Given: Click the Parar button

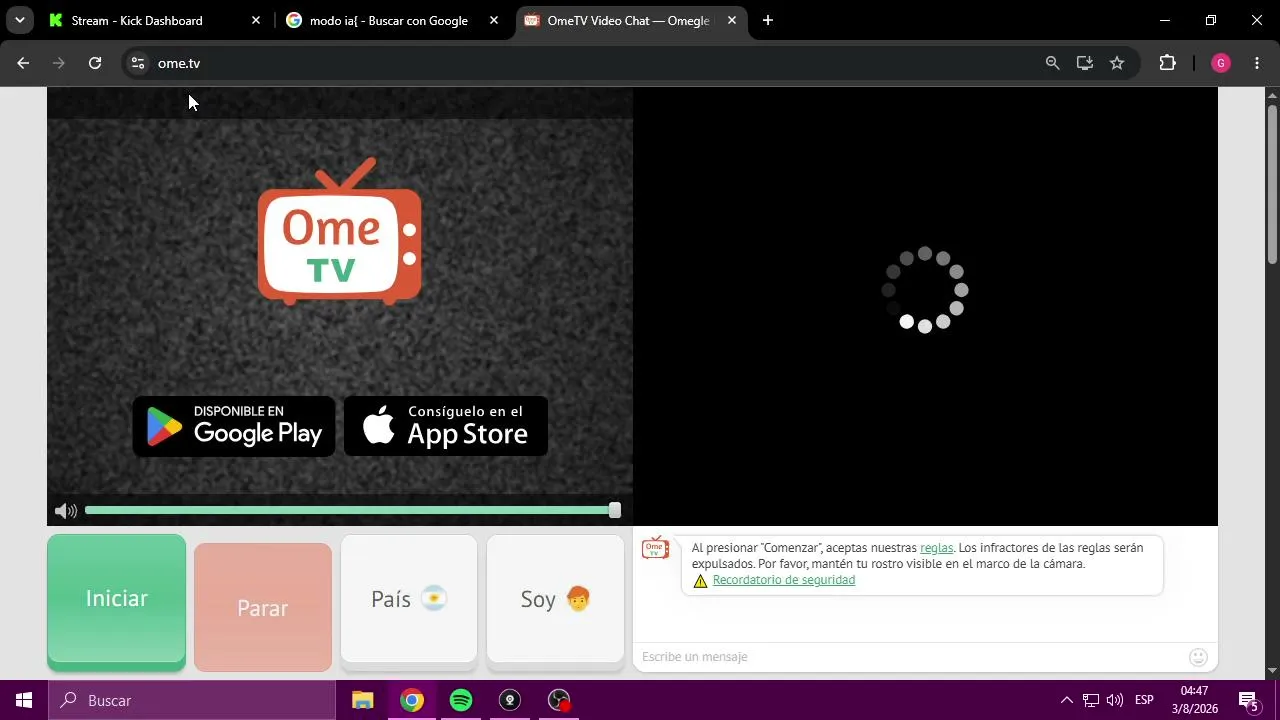Looking at the screenshot, I should pyautogui.click(x=263, y=607).
